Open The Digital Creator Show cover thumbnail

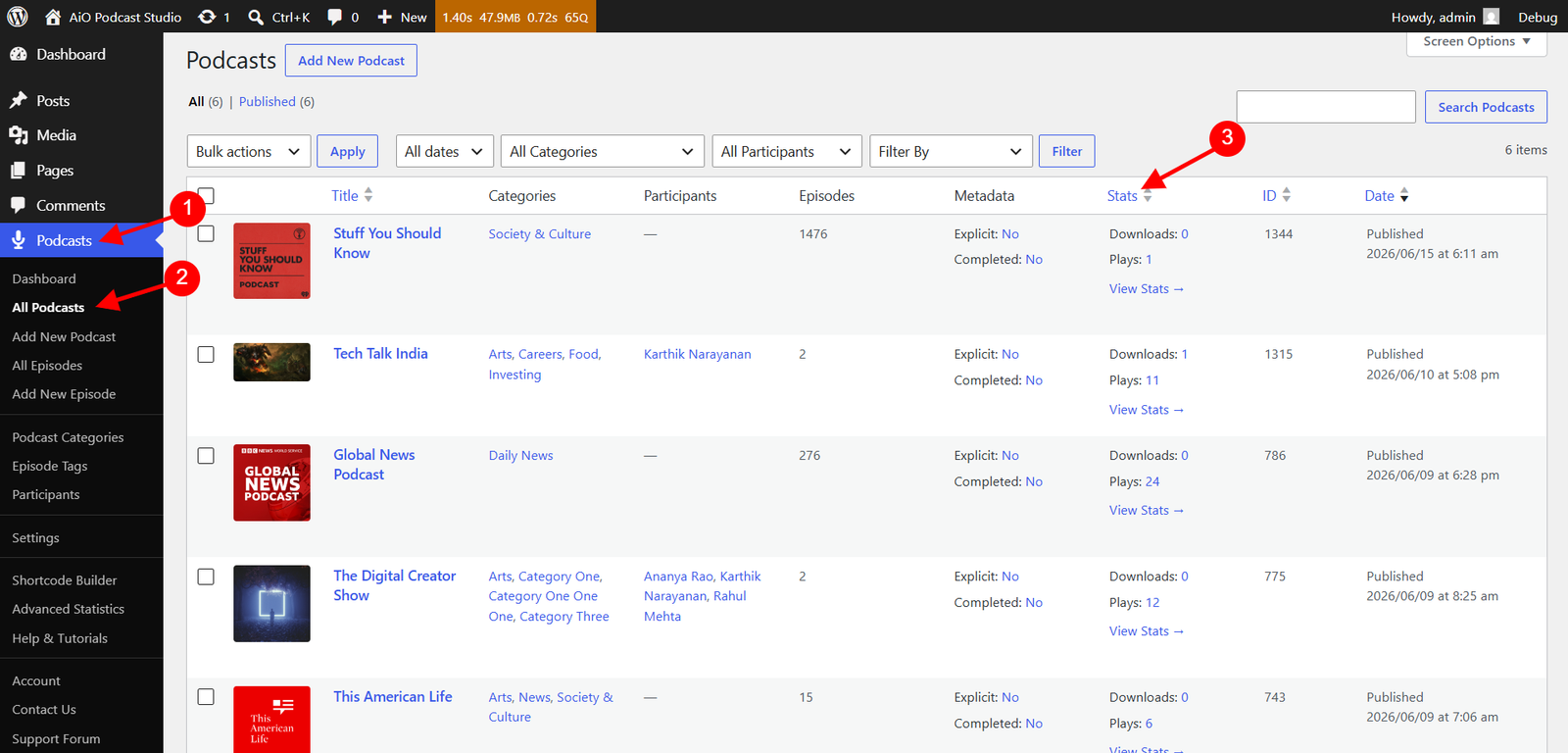coord(271,604)
